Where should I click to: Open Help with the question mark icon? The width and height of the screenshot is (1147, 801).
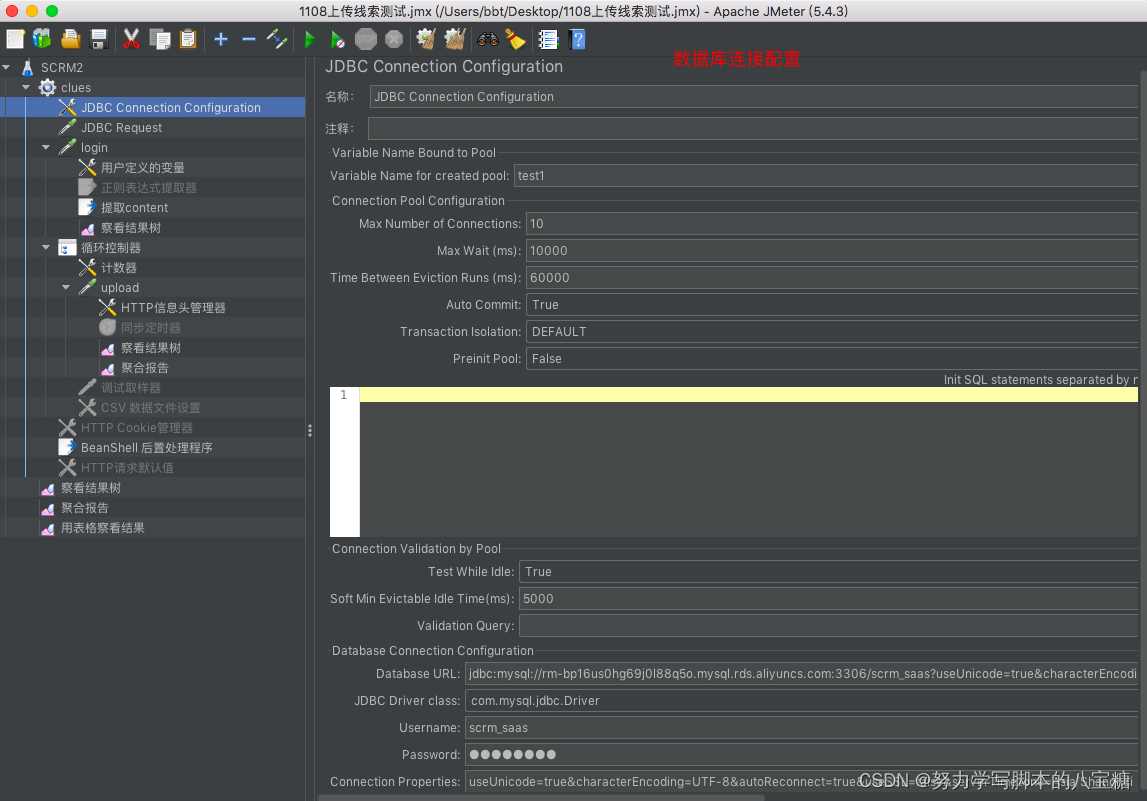point(577,40)
